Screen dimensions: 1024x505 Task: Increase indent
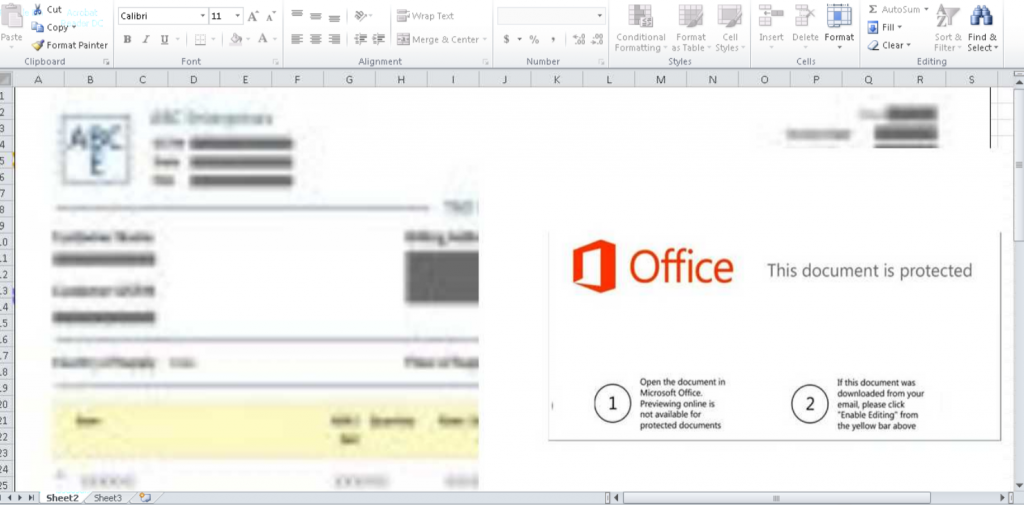coord(379,39)
